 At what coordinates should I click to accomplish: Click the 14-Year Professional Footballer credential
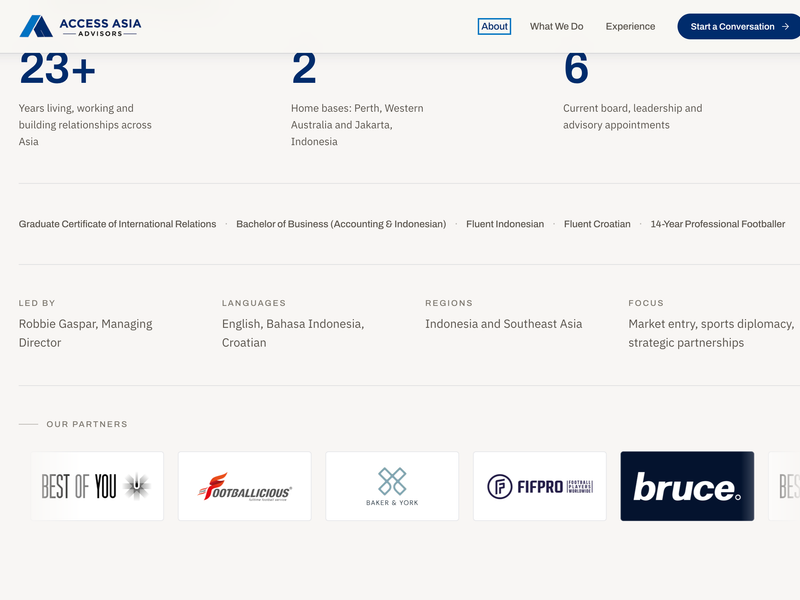(x=717, y=224)
